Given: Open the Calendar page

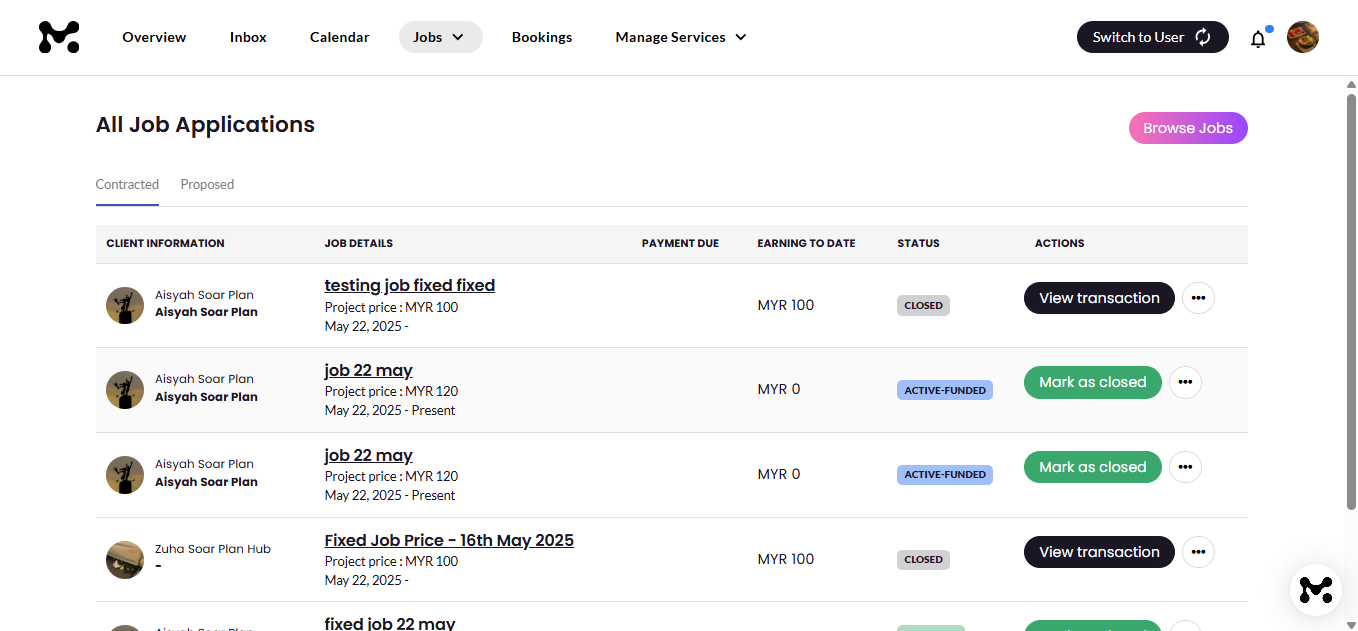Looking at the screenshot, I should (339, 37).
